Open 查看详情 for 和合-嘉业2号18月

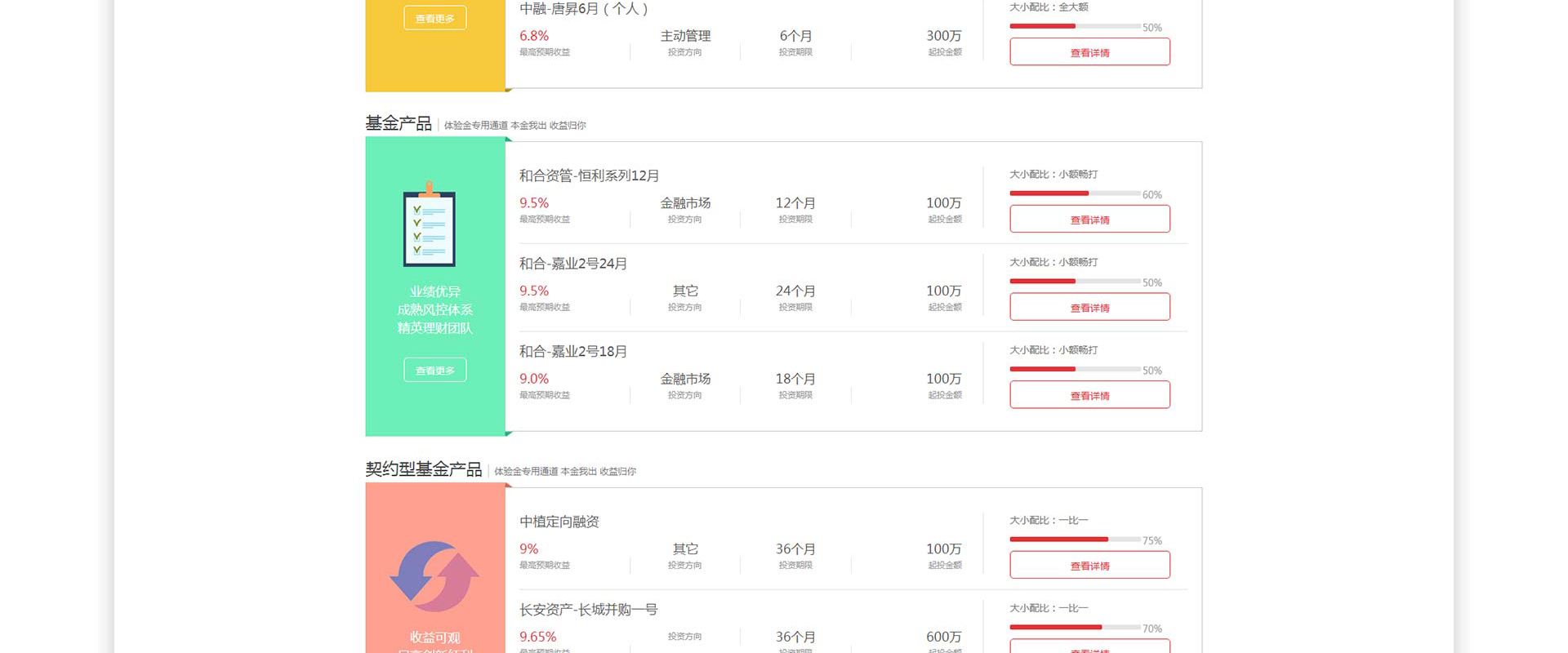tap(1089, 395)
